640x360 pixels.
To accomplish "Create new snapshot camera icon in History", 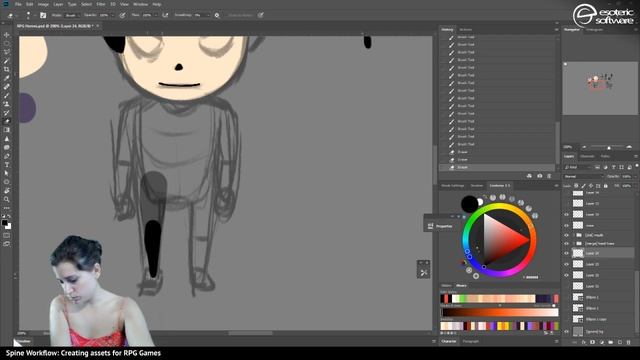I will 539,176.
